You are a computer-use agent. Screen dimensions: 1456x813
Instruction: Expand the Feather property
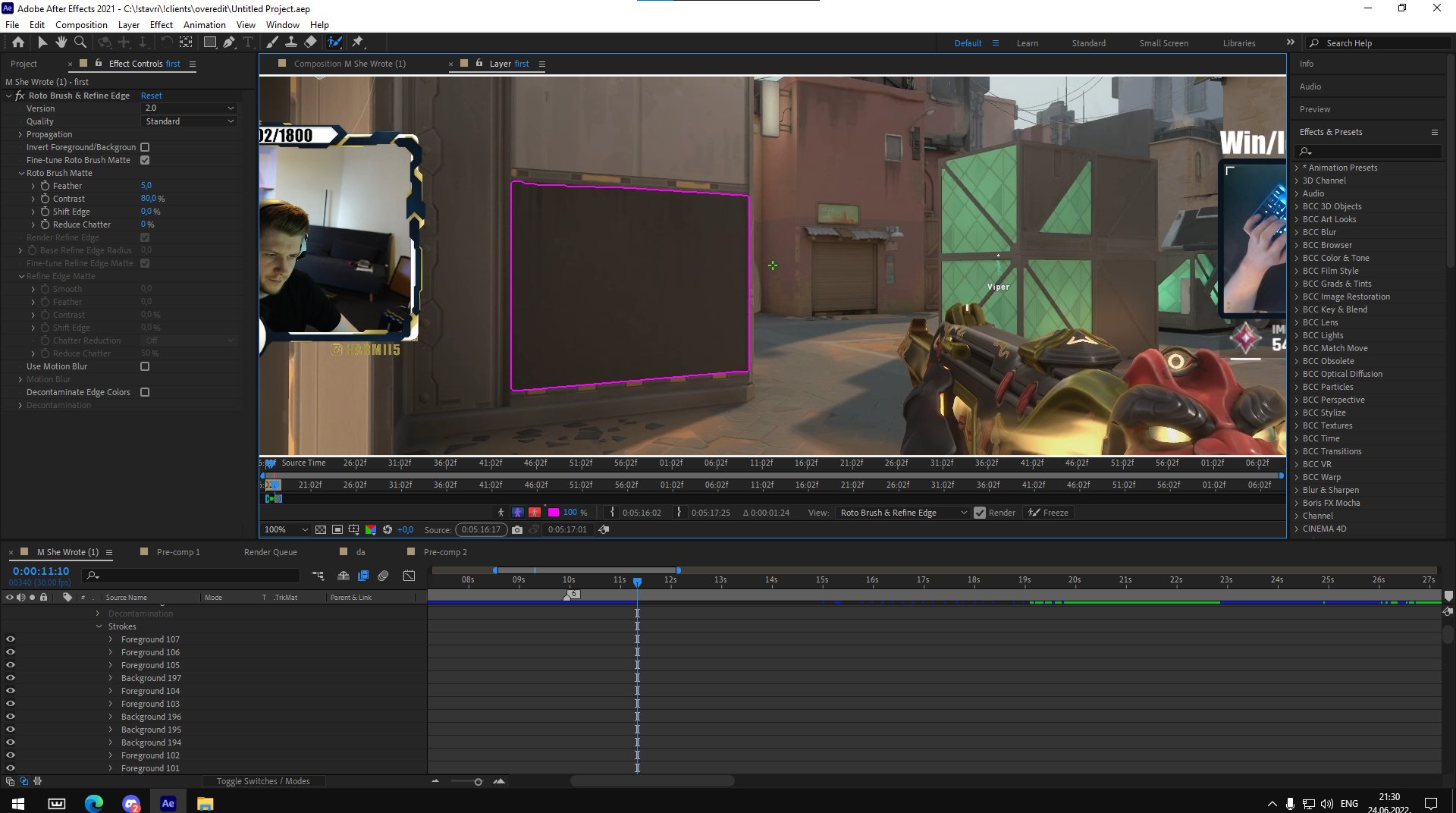tap(33, 186)
